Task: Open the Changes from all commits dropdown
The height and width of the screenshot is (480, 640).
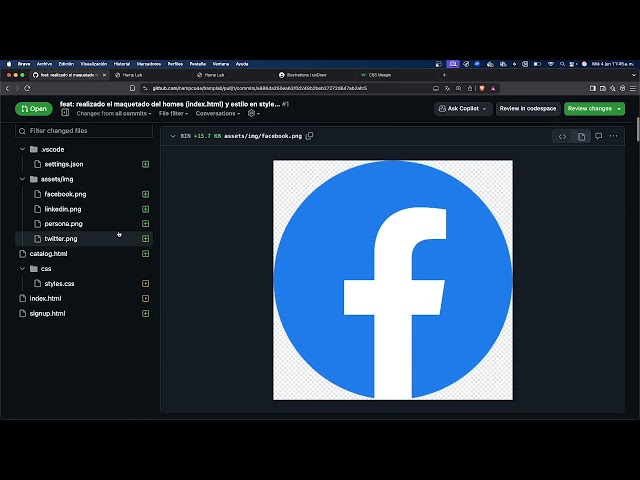Action: coord(114,113)
